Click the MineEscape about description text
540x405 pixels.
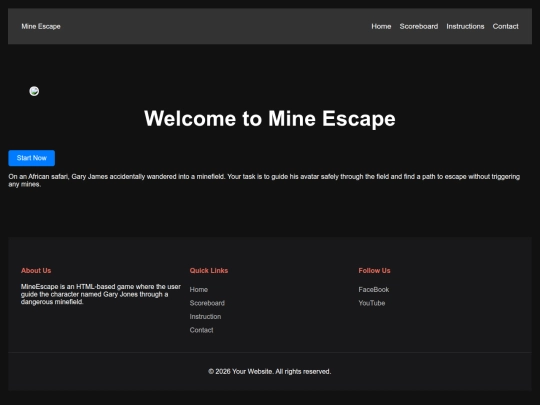click(x=101, y=294)
